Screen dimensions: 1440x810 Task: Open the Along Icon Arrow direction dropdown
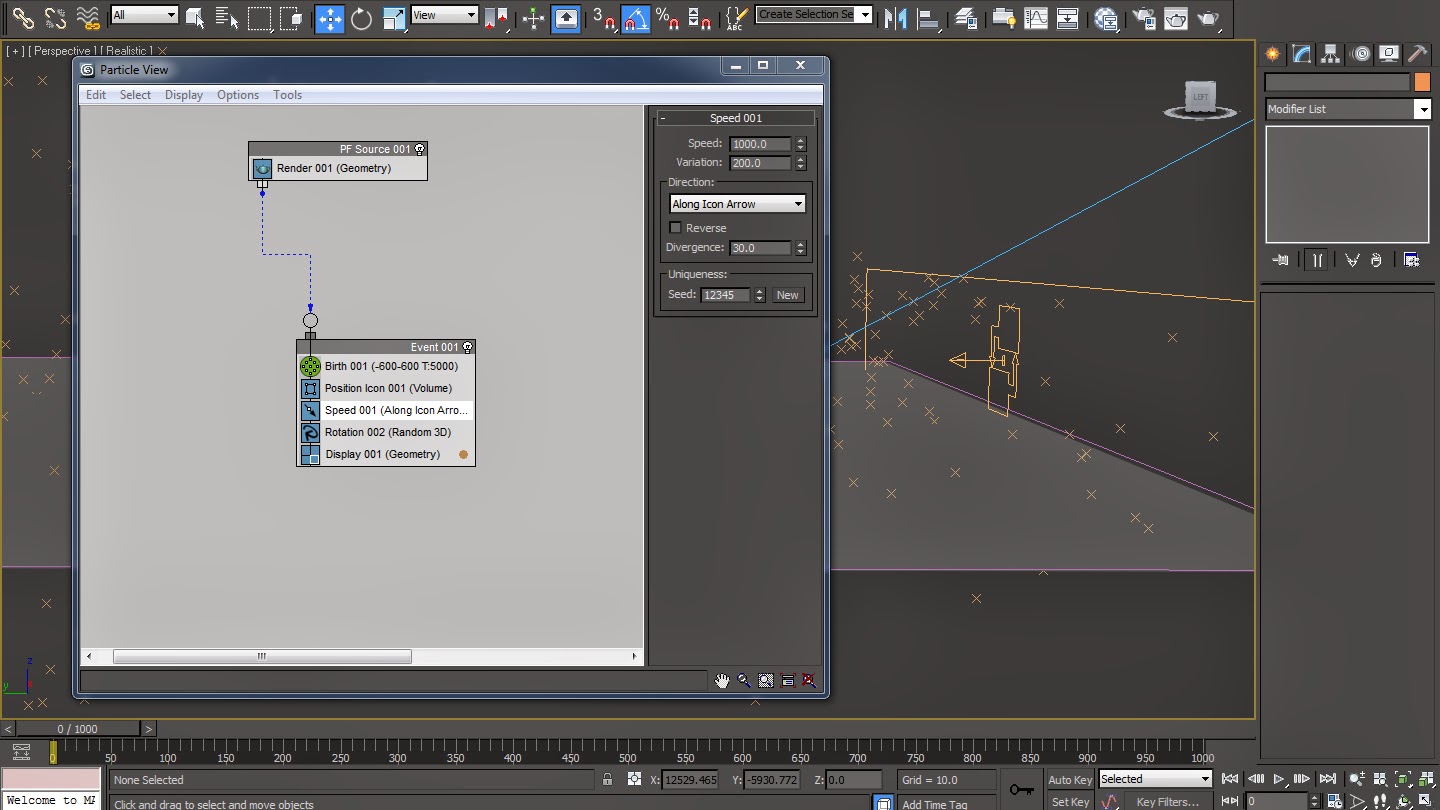click(737, 204)
